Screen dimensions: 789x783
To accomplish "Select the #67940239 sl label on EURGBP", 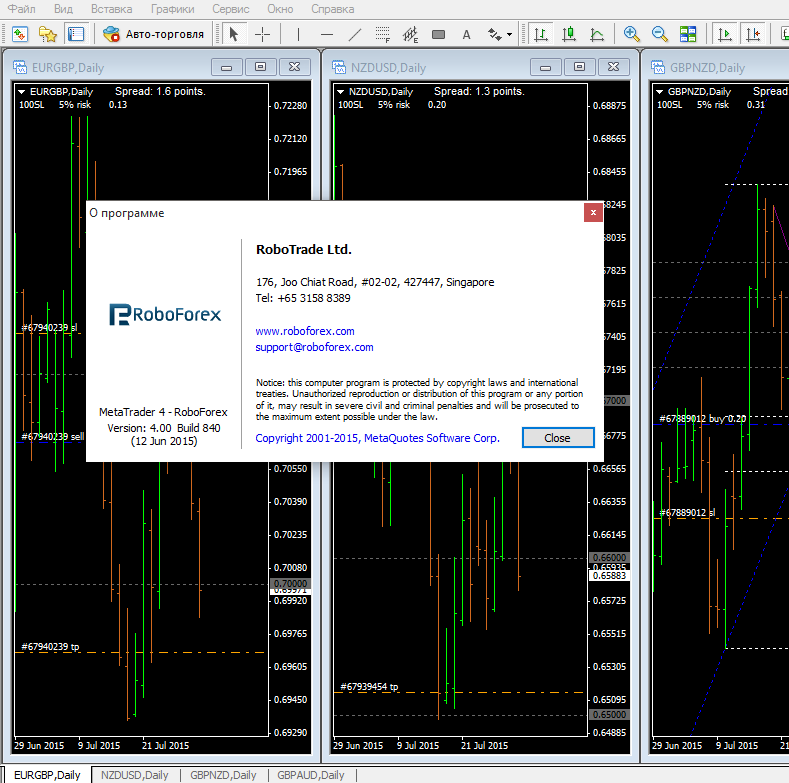I will (x=49, y=328).
